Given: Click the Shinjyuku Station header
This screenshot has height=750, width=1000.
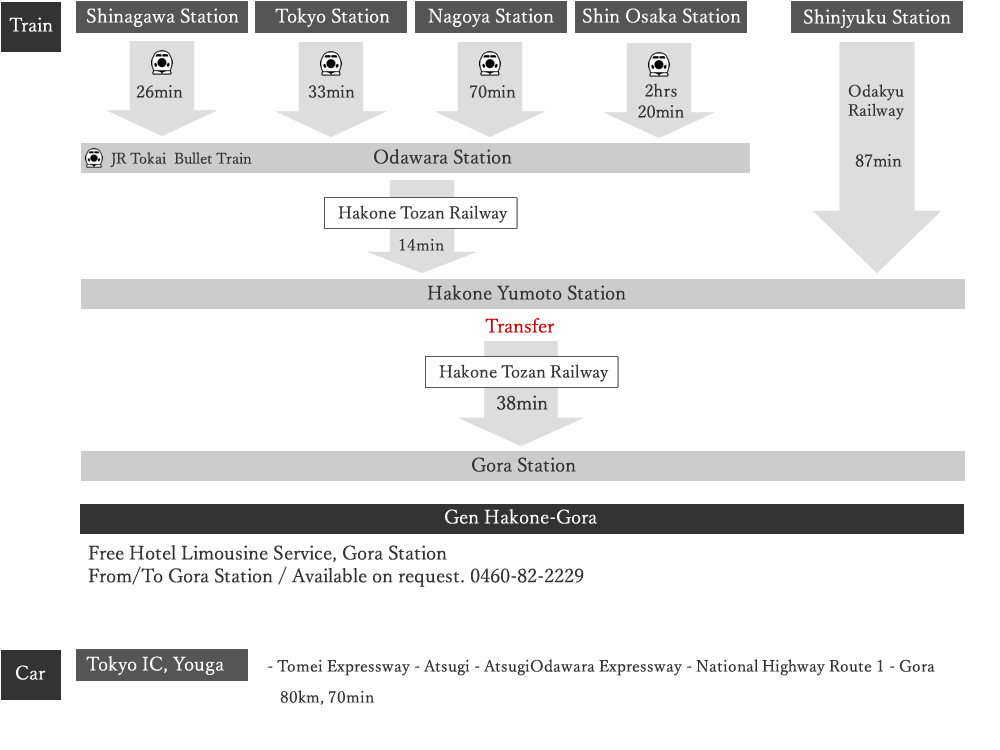Looking at the screenshot, I should 877,17.
